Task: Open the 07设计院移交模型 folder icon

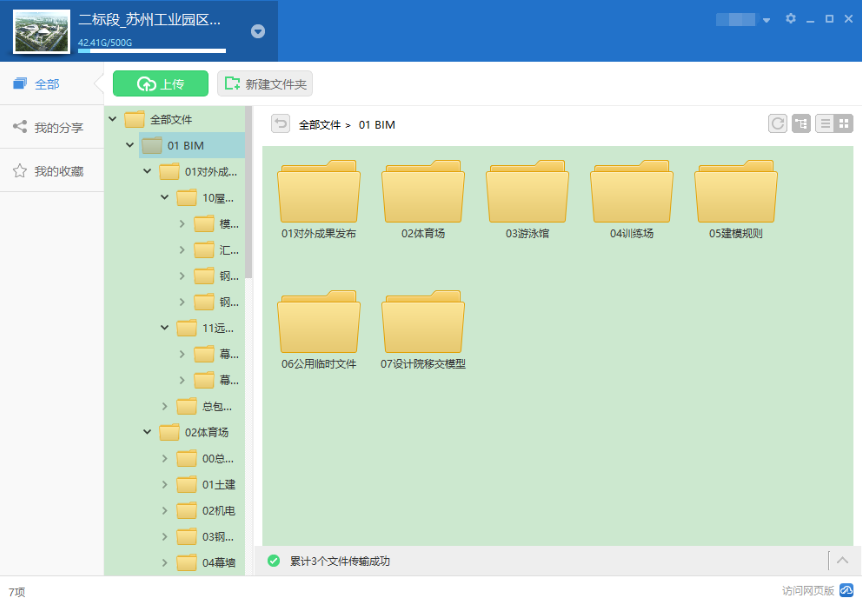Action: coord(423,324)
